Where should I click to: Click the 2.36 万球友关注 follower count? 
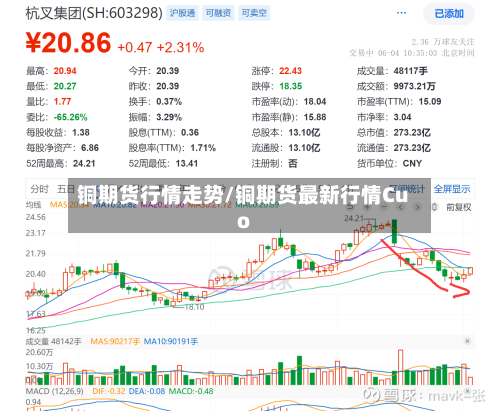[443, 42]
